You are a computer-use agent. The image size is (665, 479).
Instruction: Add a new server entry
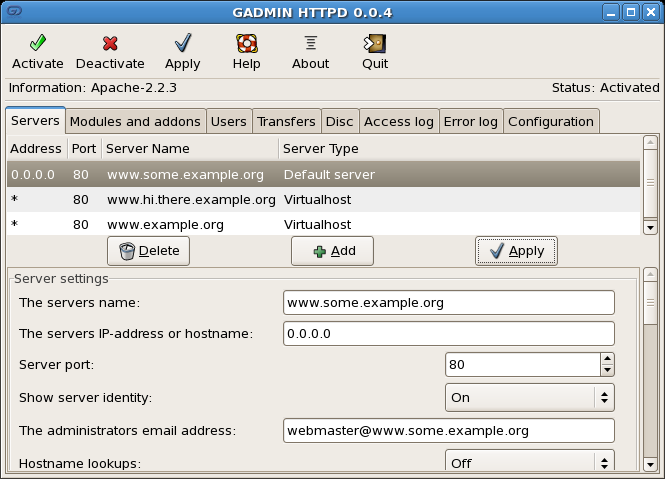coord(332,251)
